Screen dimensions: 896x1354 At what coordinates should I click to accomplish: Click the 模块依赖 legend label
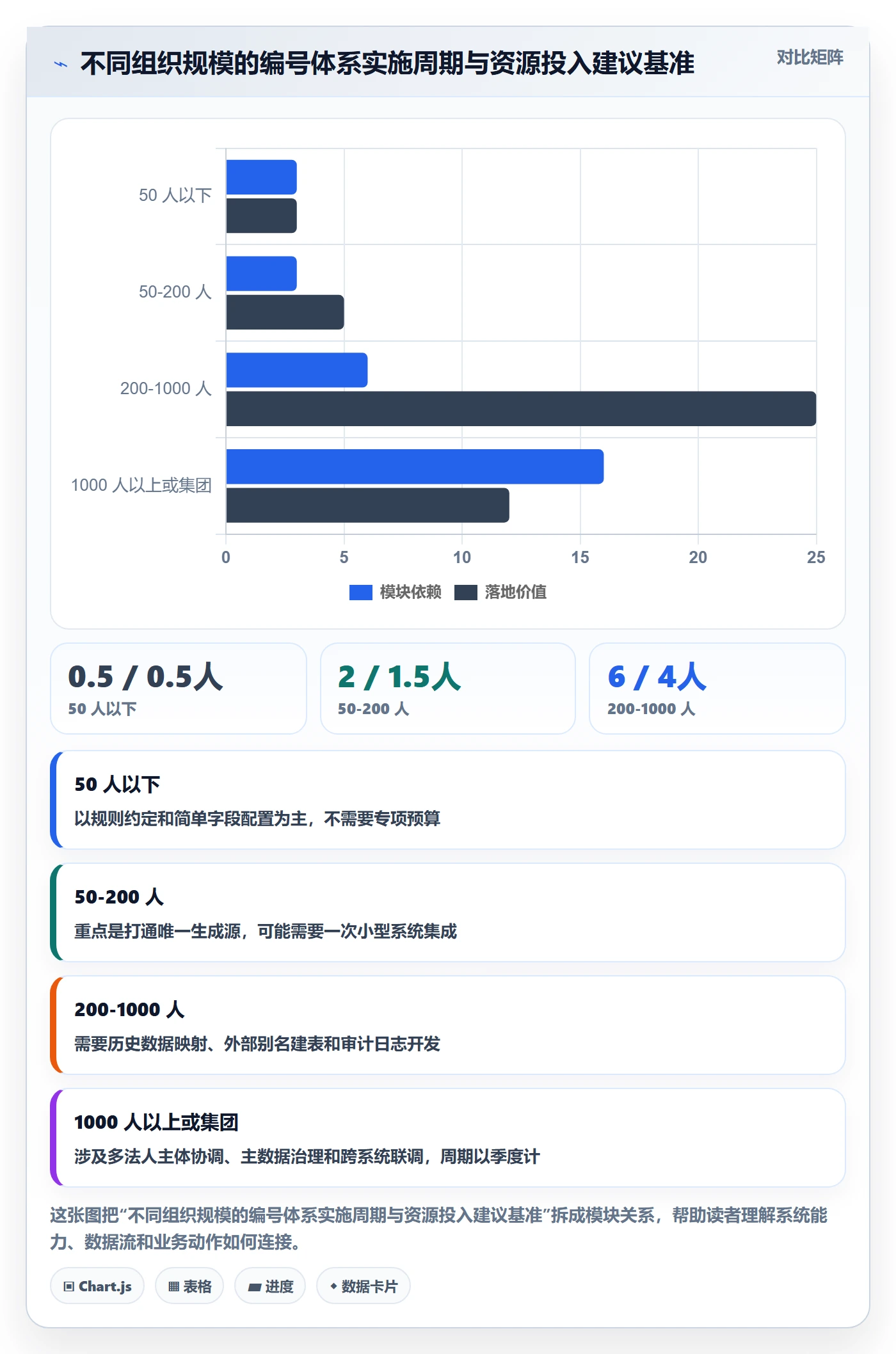click(x=410, y=592)
